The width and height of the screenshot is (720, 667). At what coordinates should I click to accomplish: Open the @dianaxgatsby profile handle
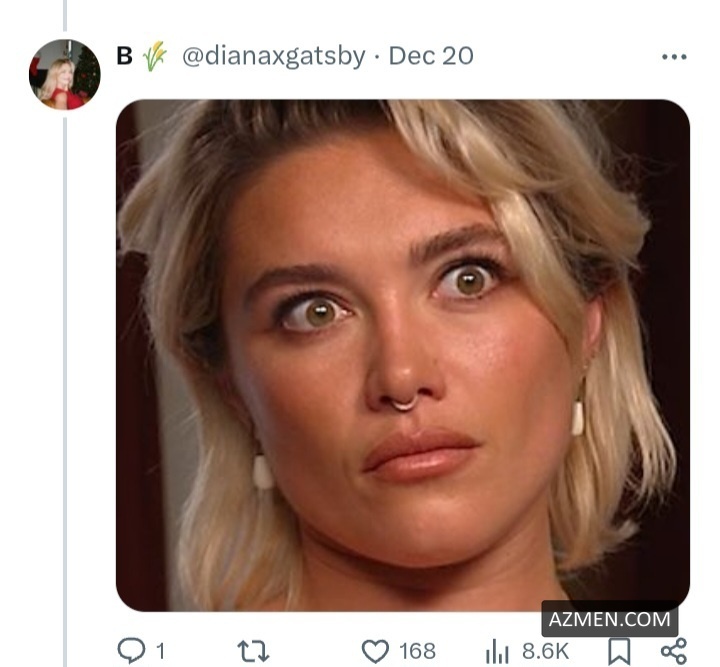coord(273,56)
